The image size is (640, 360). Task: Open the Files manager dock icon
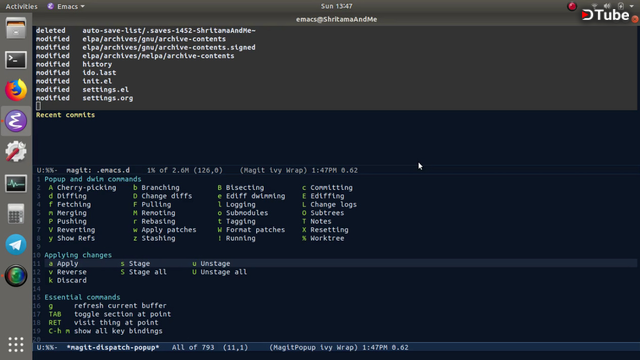click(16, 29)
